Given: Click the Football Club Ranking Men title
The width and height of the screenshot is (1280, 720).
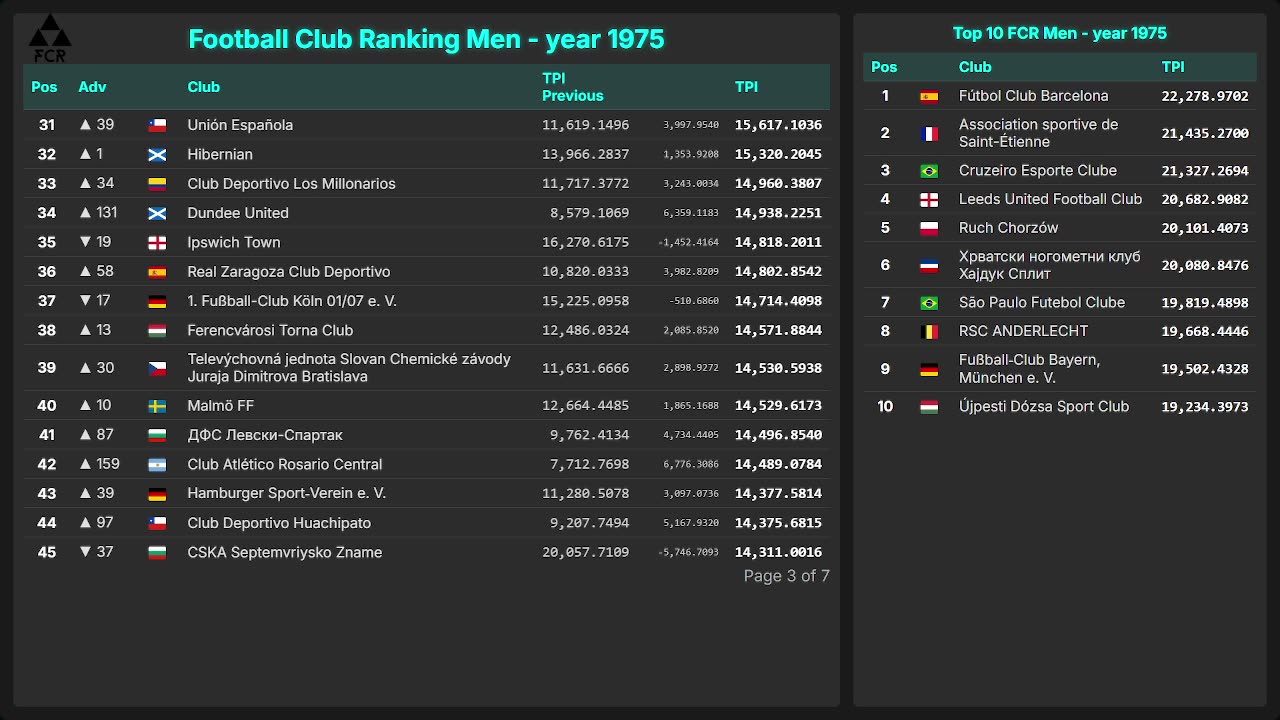Looking at the screenshot, I should click(x=426, y=39).
